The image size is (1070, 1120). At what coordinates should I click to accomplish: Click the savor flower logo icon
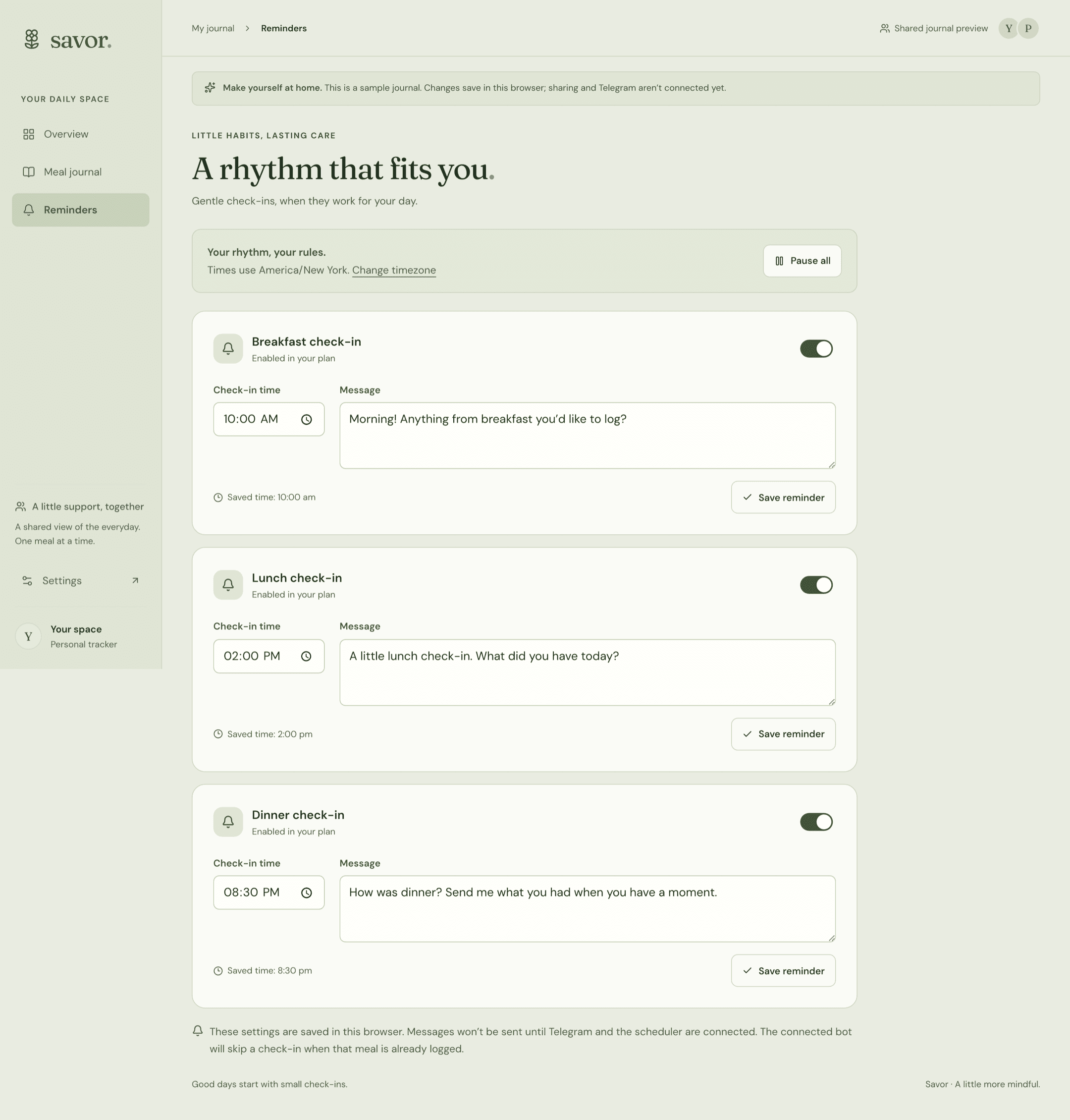coord(32,39)
